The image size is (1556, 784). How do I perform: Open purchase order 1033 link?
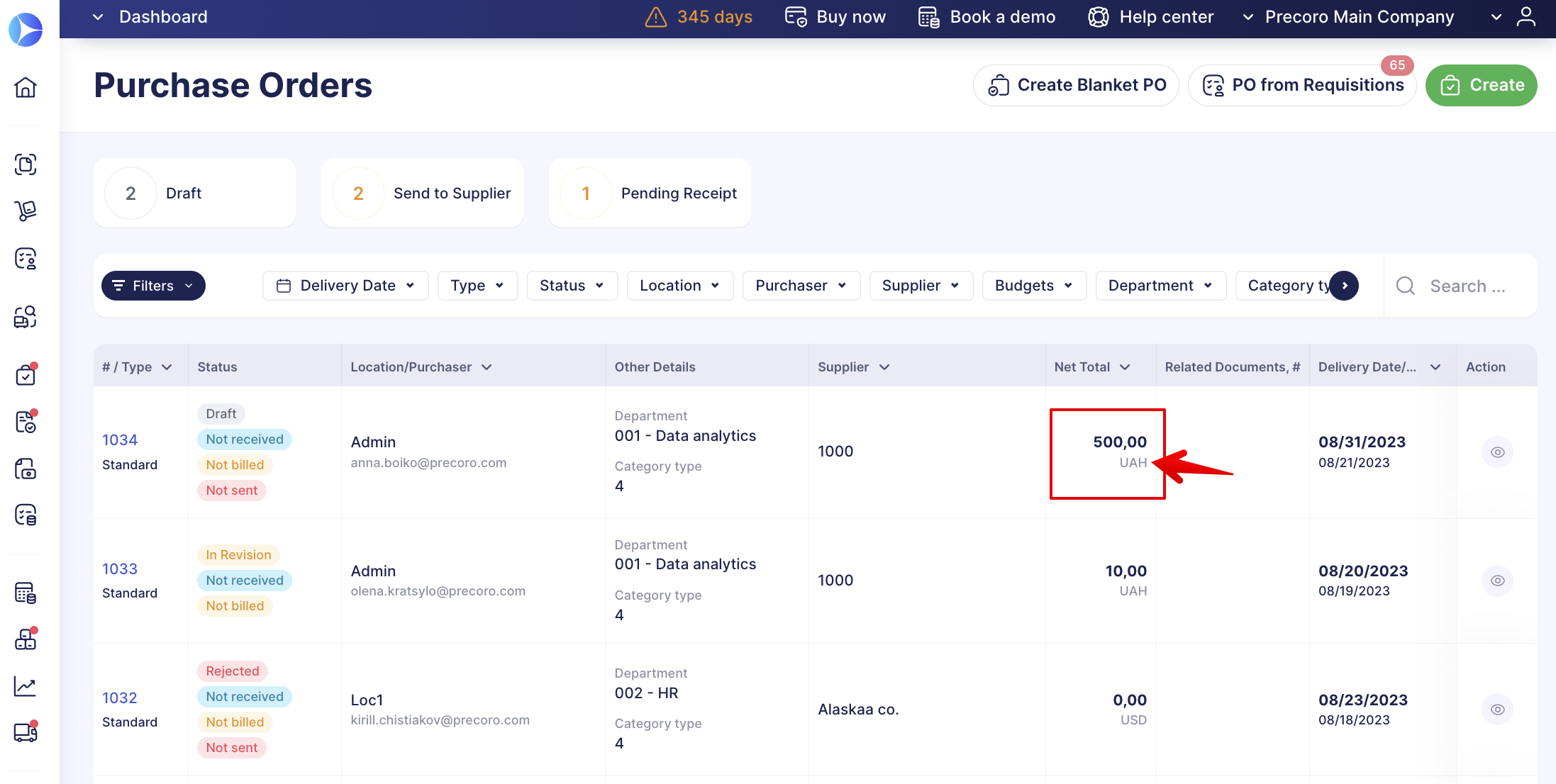[x=120, y=569]
